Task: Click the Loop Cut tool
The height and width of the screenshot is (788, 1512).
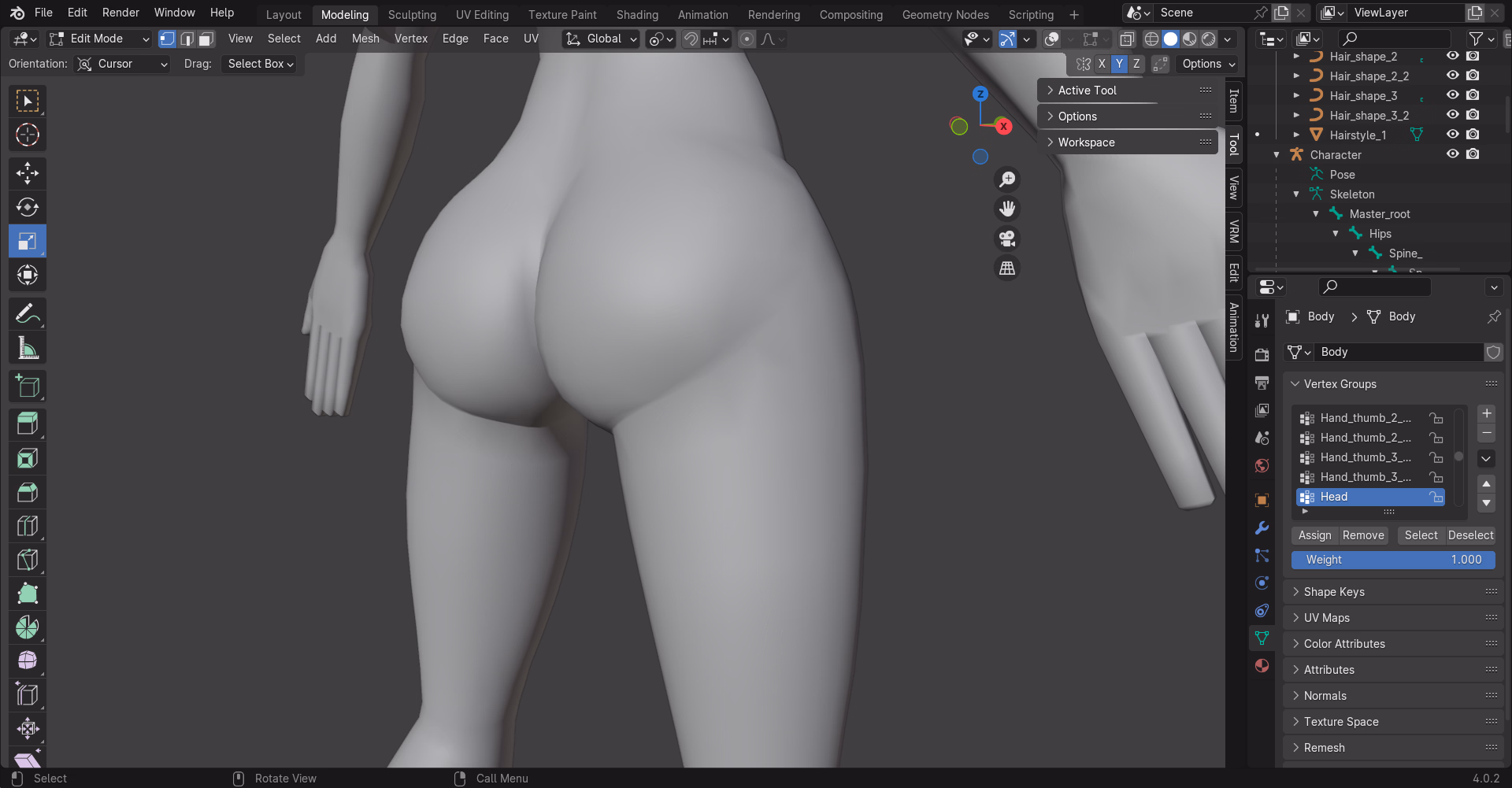Action: point(28,526)
